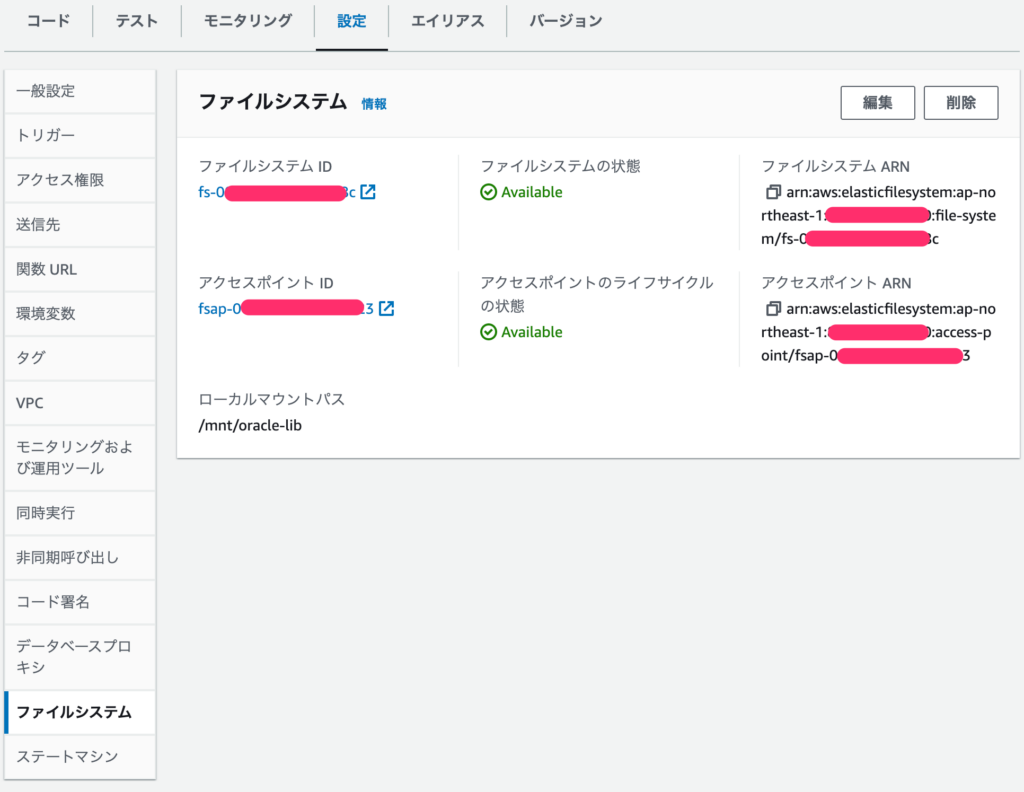Click the ファイルシステム panel heading
This screenshot has height=792, width=1024.
coord(273,102)
